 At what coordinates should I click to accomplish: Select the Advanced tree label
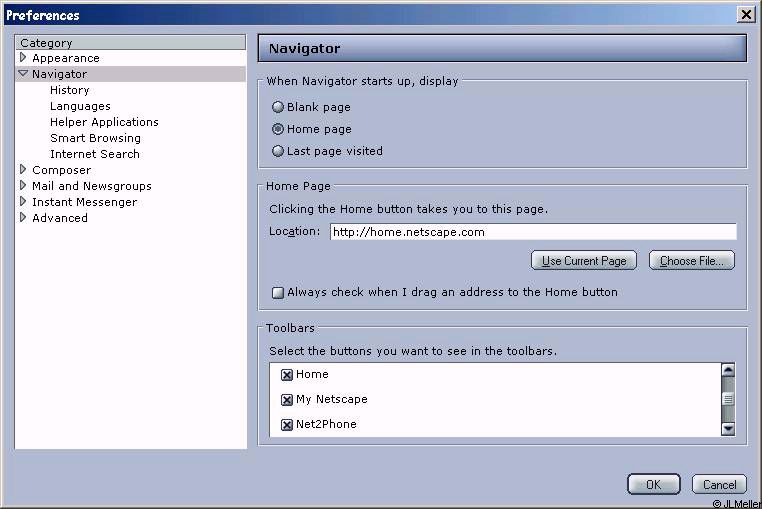pos(60,218)
